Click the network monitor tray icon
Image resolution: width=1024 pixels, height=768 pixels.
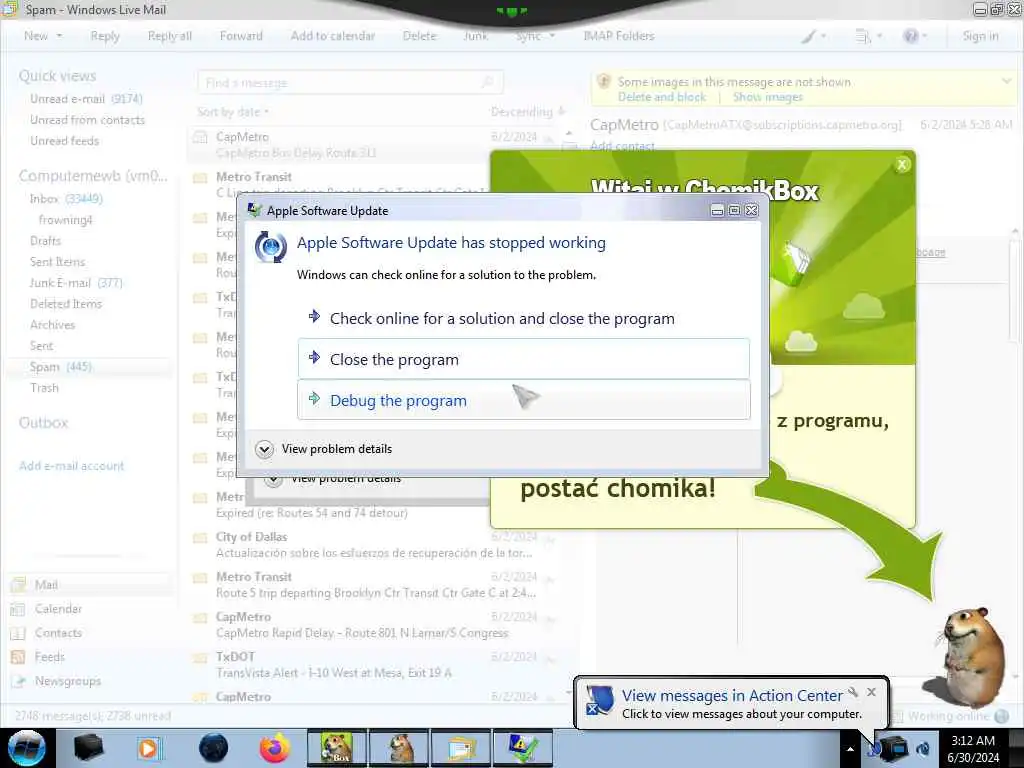coord(895,748)
